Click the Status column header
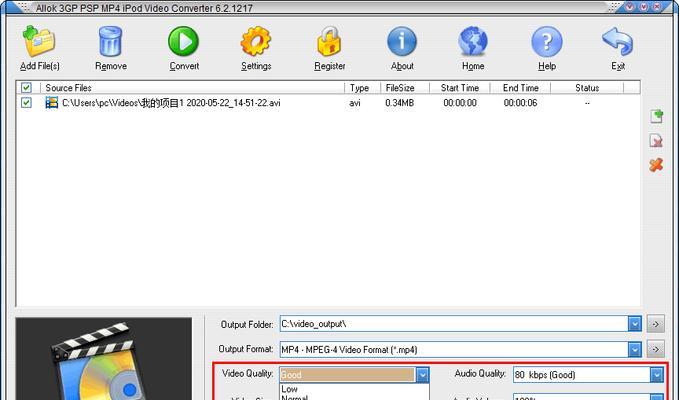The width and height of the screenshot is (679, 400). (x=587, y=88)
